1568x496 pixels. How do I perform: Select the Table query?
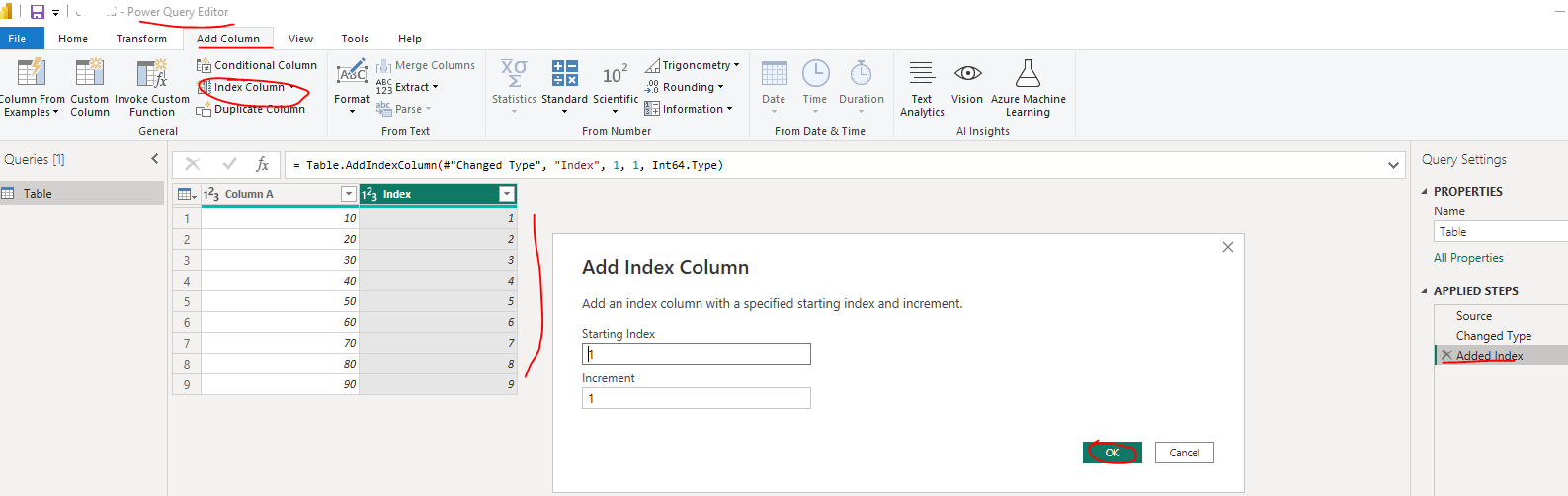82,193
